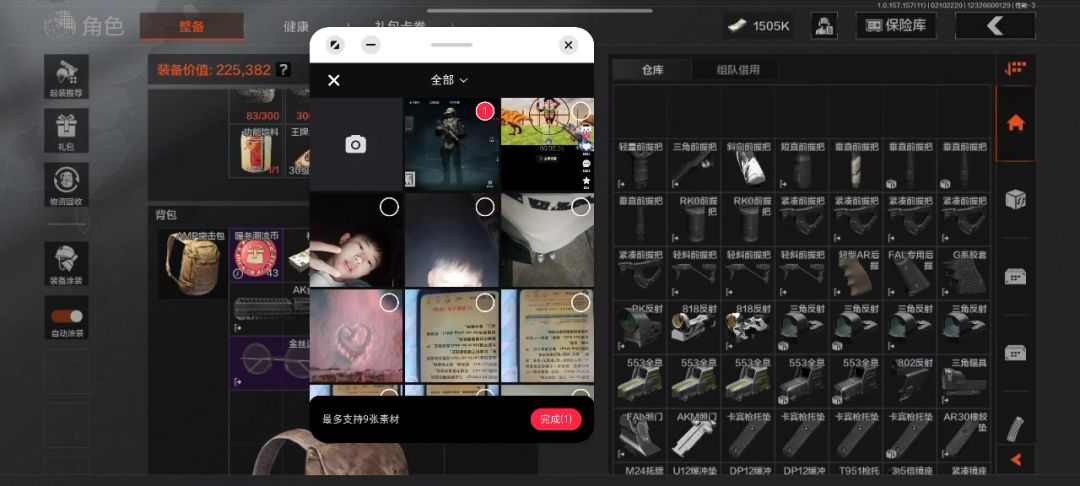The width and height of the screenshot is (1080, 486).
Task: Toggle the 自动涂装 switch
Action: [x=67, y=317]
